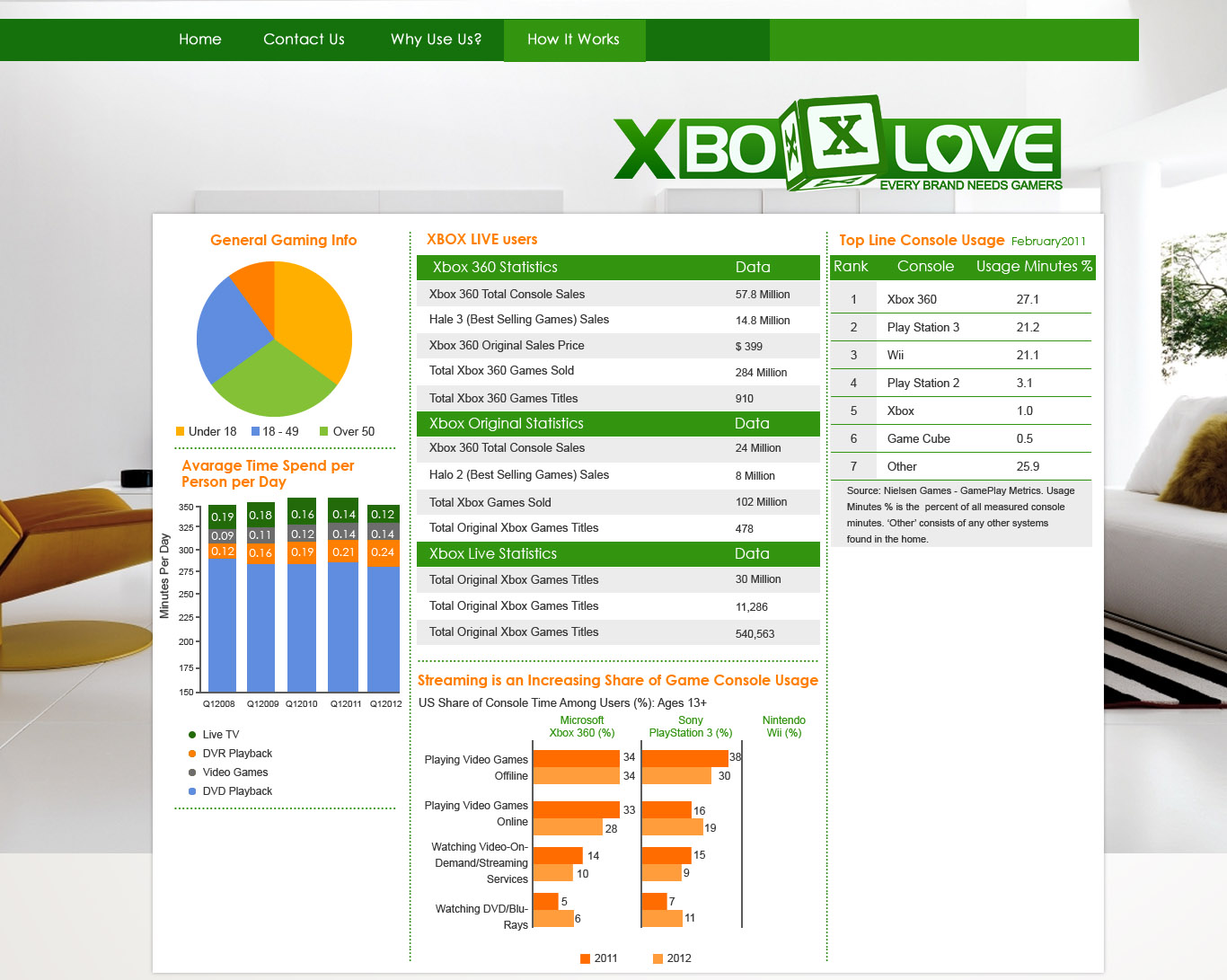1227x980 pixels.
Task: Click the DVR Playback legend dot
Action: pos(192,754)
